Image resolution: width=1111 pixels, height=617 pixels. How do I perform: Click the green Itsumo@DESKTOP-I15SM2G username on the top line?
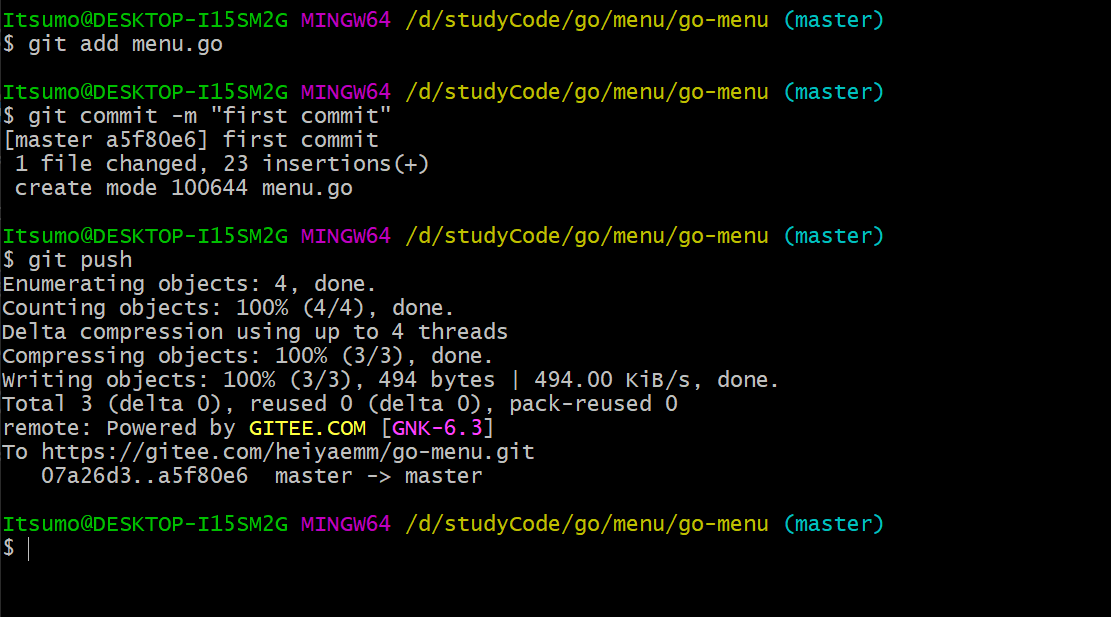coord(145,20)
